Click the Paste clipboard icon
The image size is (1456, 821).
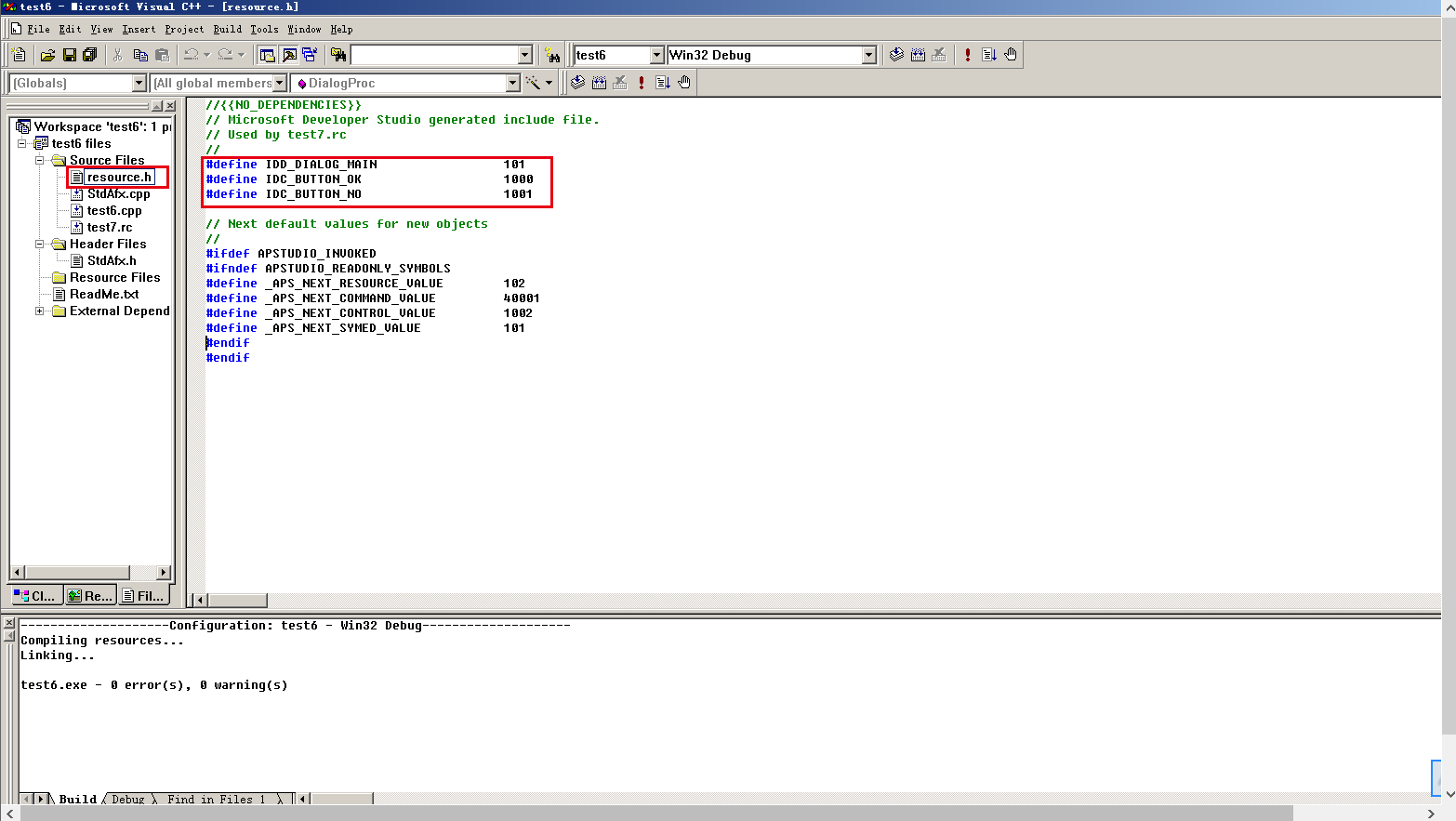162,55
